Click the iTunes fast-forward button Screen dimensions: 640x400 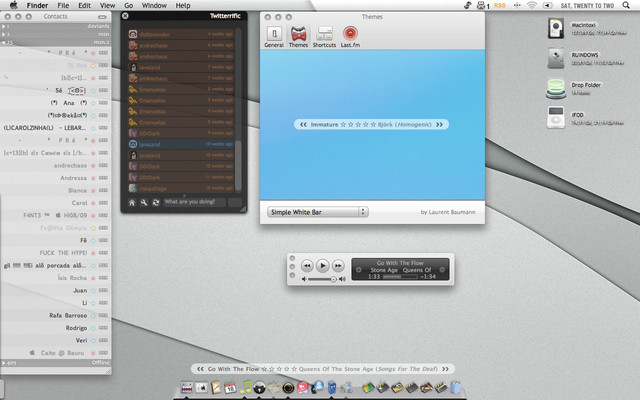[339, 266]
